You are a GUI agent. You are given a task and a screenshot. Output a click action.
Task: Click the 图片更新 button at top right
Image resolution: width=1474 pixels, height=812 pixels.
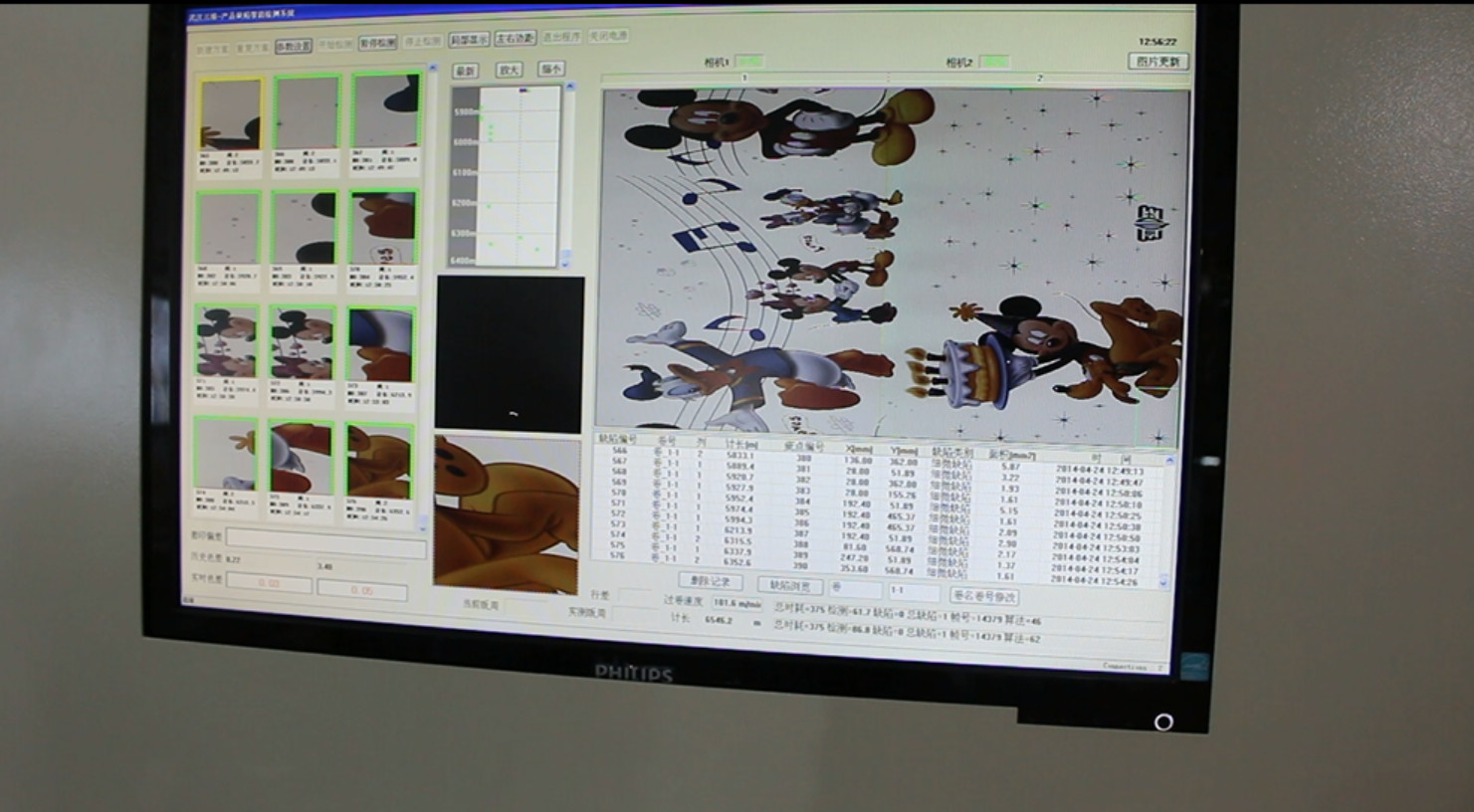point(1159,62)
